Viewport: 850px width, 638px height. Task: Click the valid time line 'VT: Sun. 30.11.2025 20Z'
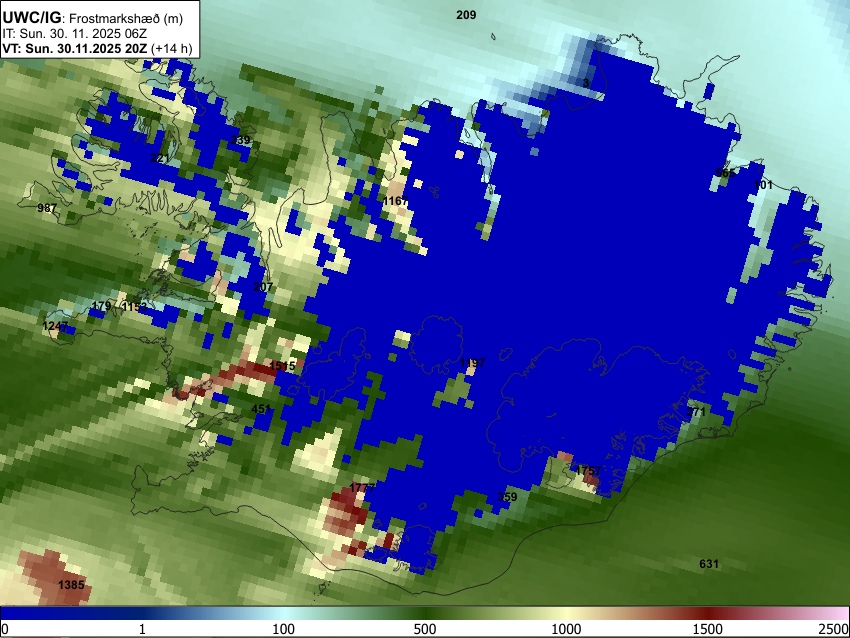pyautogui.click(x=75, y=48)
